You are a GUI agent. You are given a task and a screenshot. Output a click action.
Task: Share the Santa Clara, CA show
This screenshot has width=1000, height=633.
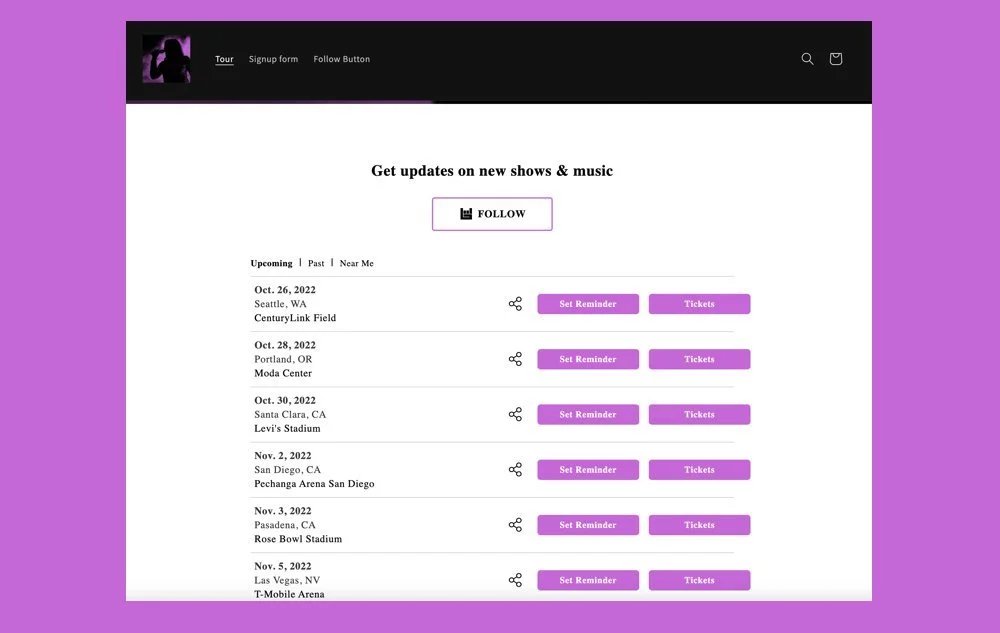[x=515, y=414]
